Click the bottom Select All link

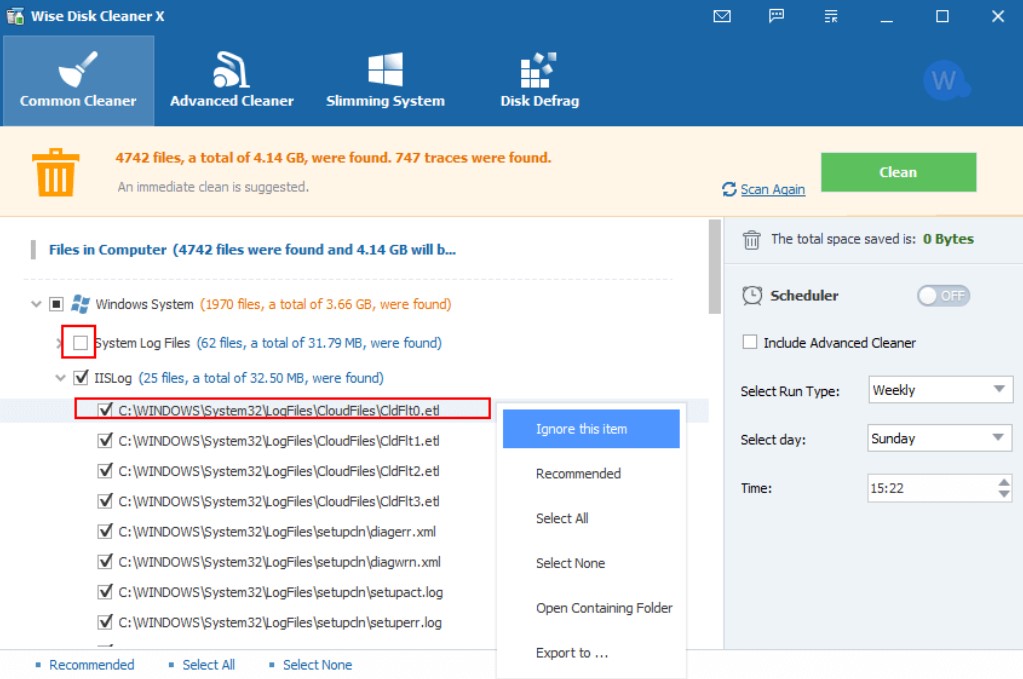208,665
